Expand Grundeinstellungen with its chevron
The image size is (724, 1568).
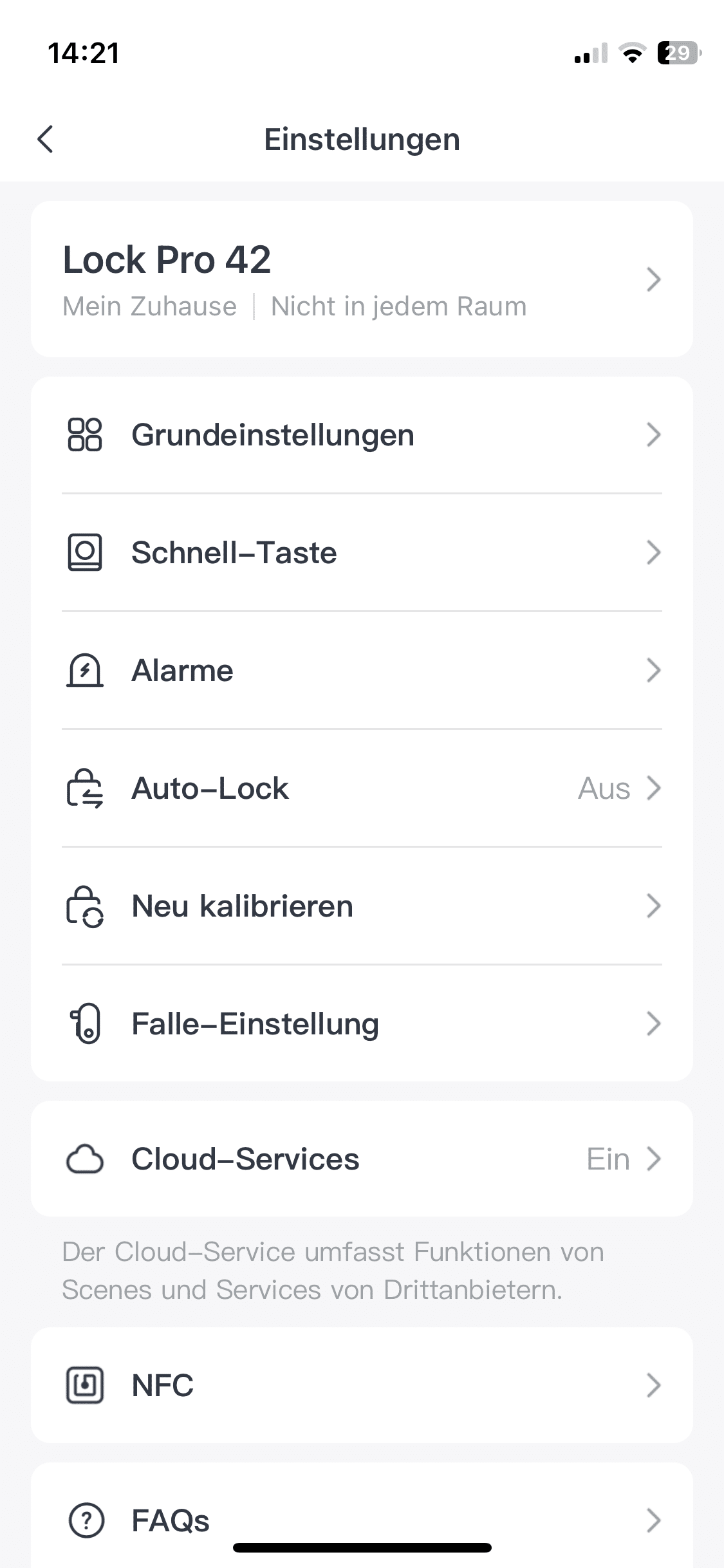click(653, 434)
